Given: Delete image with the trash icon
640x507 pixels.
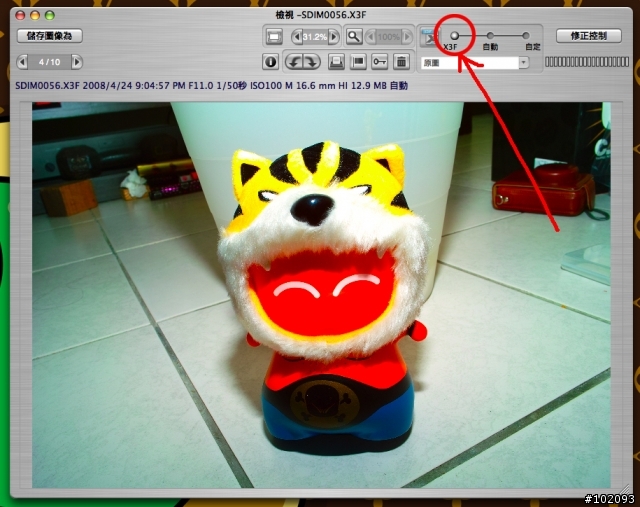Looking at the screenshot, I should [x=402, y=62].
